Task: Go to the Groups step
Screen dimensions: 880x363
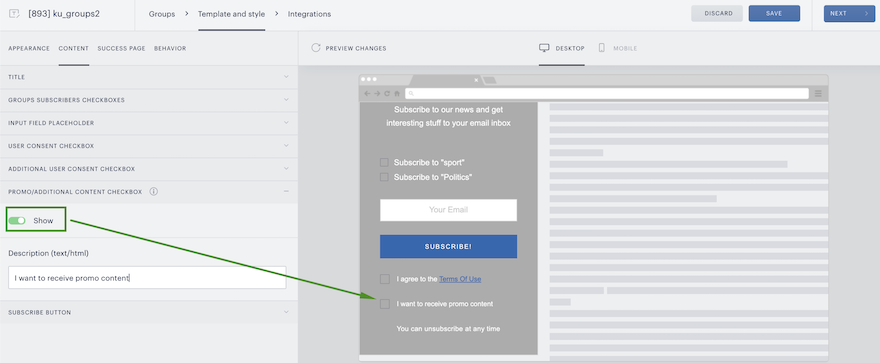Action: pyautogui.click(x=162, y=14)
